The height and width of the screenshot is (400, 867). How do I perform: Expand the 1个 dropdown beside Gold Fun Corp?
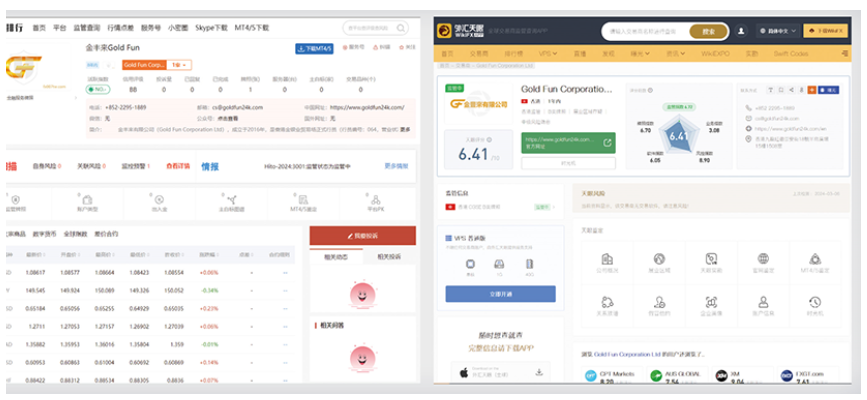click(x=180, y=65)
